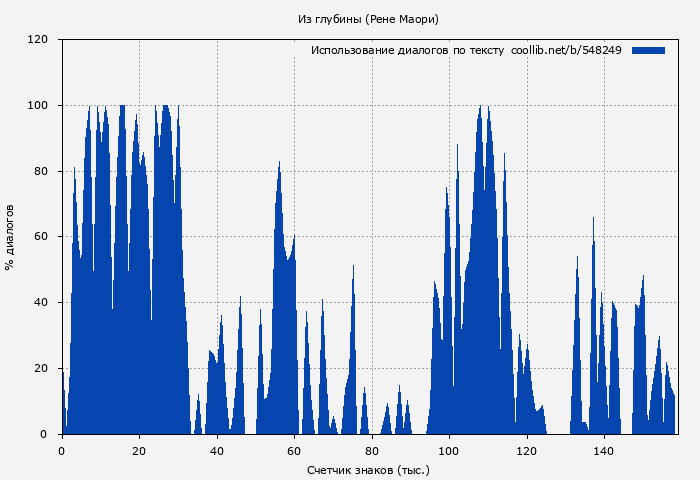The image size is (700, 480).
Task: Click the 20 tick on the vertical axis
Action: (x=41, y=369)
